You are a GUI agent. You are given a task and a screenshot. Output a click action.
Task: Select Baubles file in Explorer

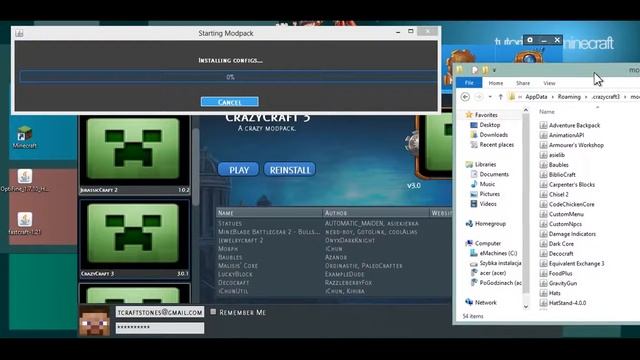point(554,165)
